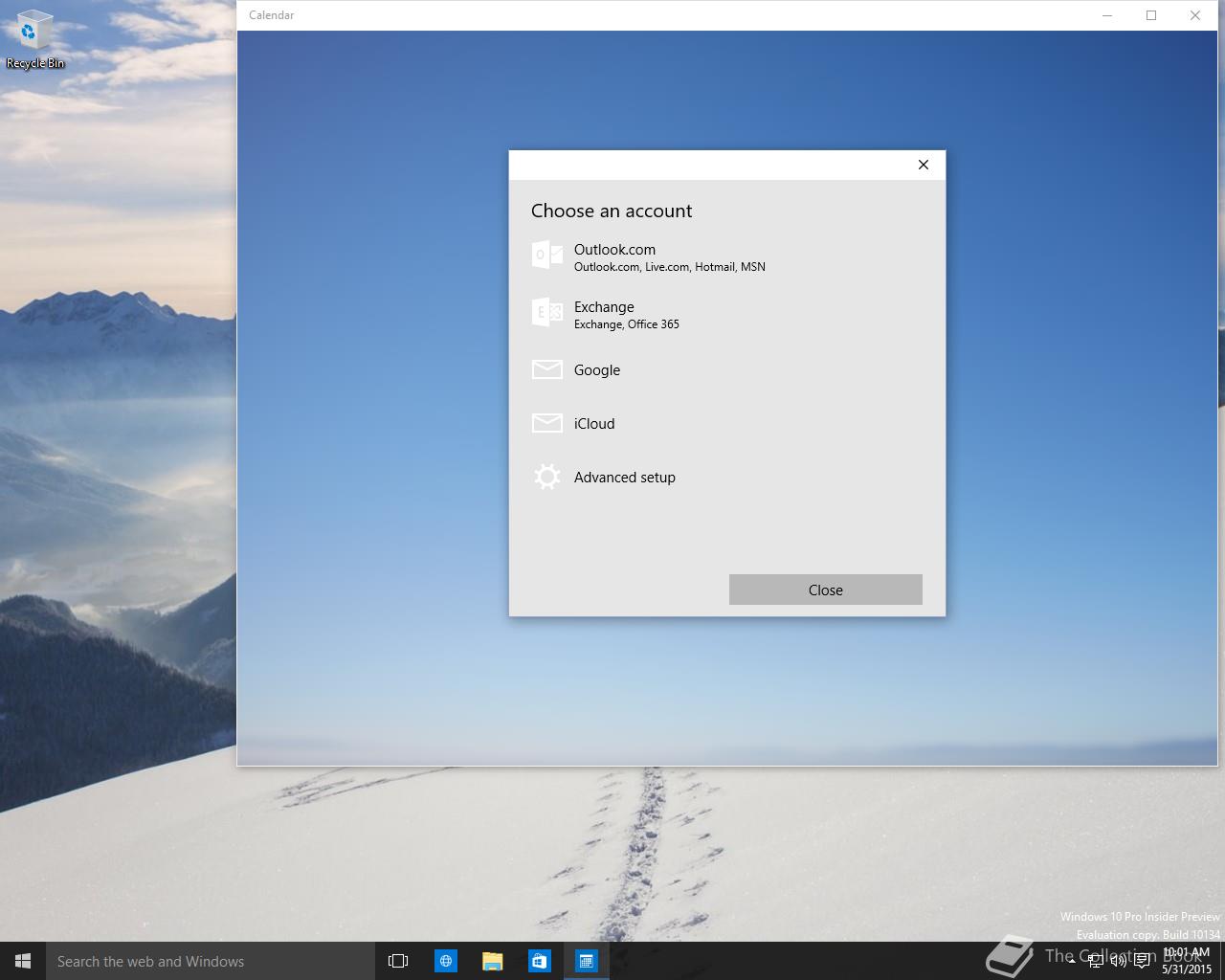Open Advanced setup

pyautogui.click(x=727, y=477)
